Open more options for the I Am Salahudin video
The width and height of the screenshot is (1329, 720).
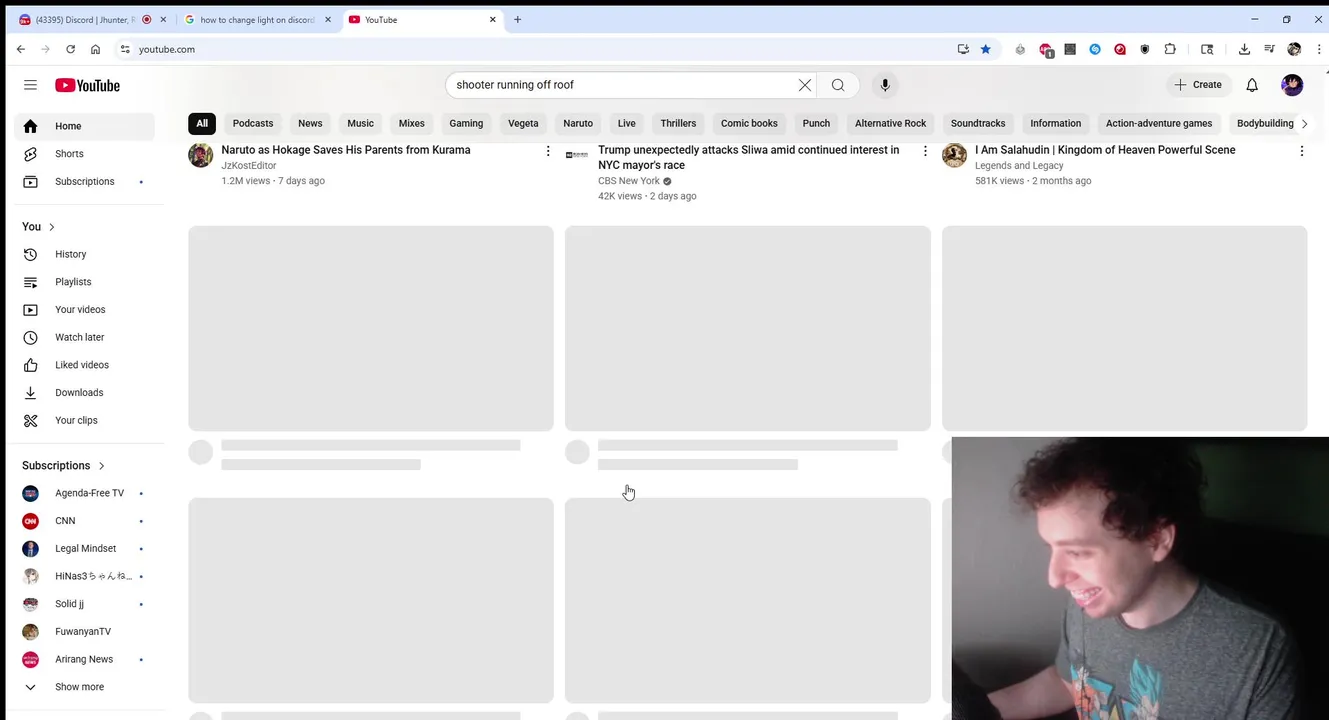pos(1301,151)
